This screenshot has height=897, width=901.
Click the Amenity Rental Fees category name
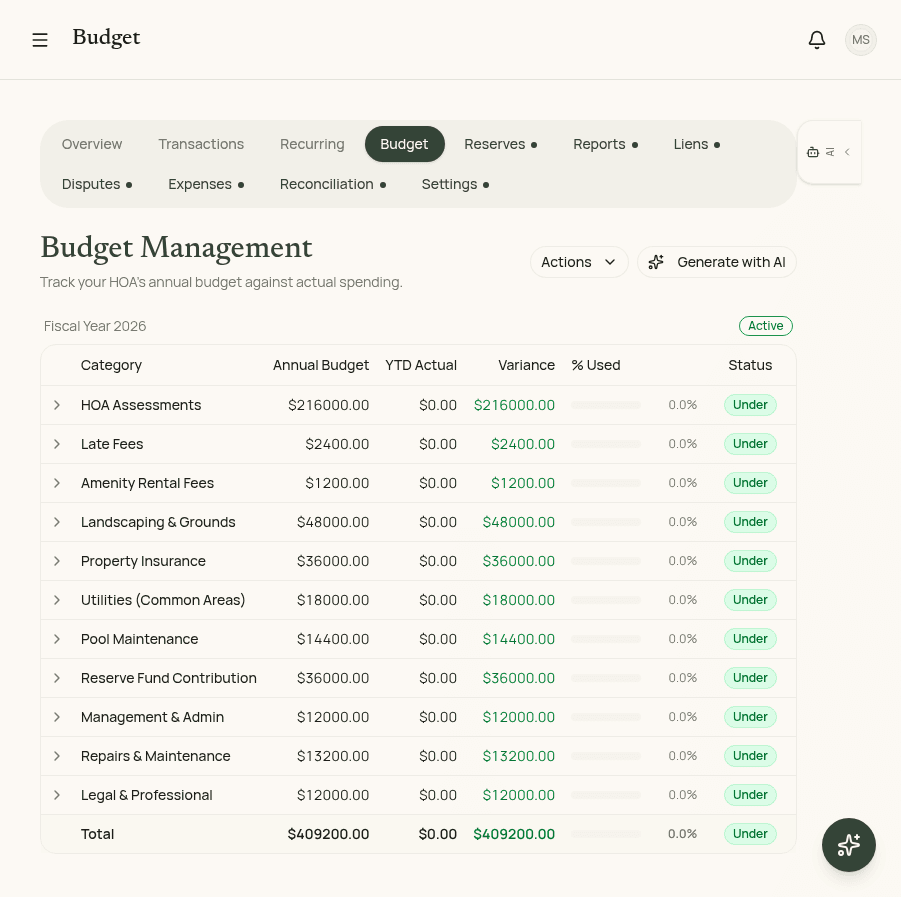click(x=147, y=483)
